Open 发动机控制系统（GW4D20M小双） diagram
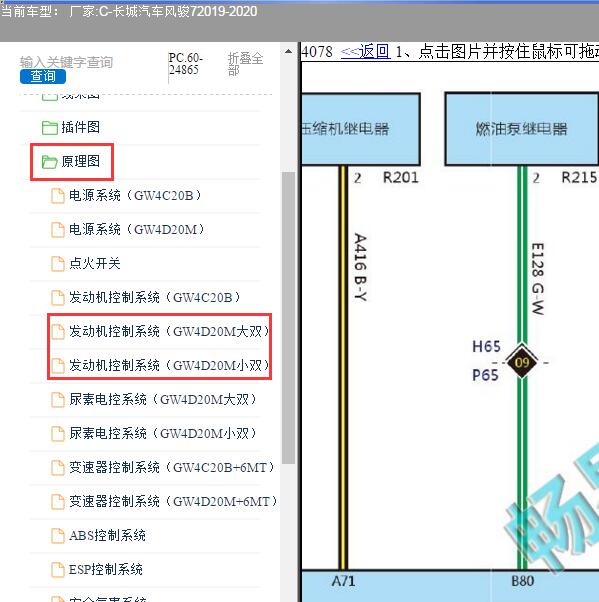The image size is (599, 602). [169, 365]
